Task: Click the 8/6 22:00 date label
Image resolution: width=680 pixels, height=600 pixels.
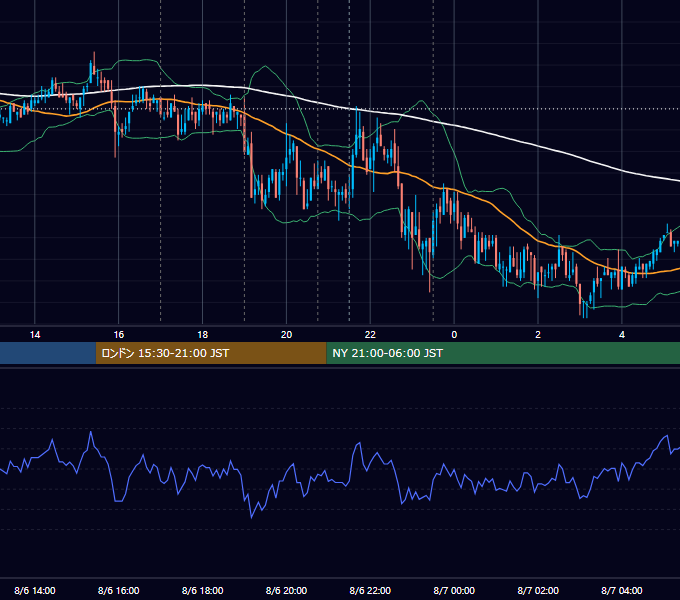Action: pos(370,590)
